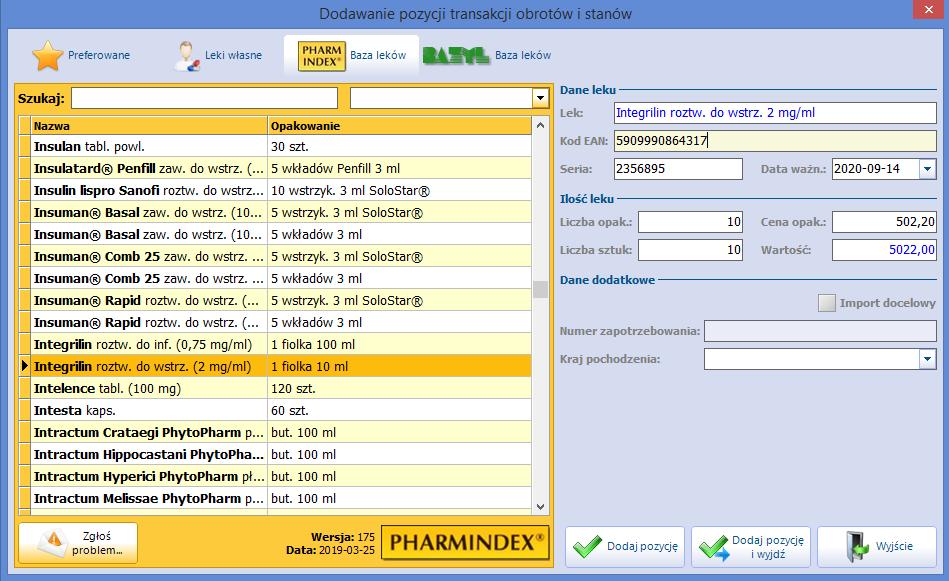
Task: Select the Intractum Hippocastani row
Action: click(x=275, y=455)
